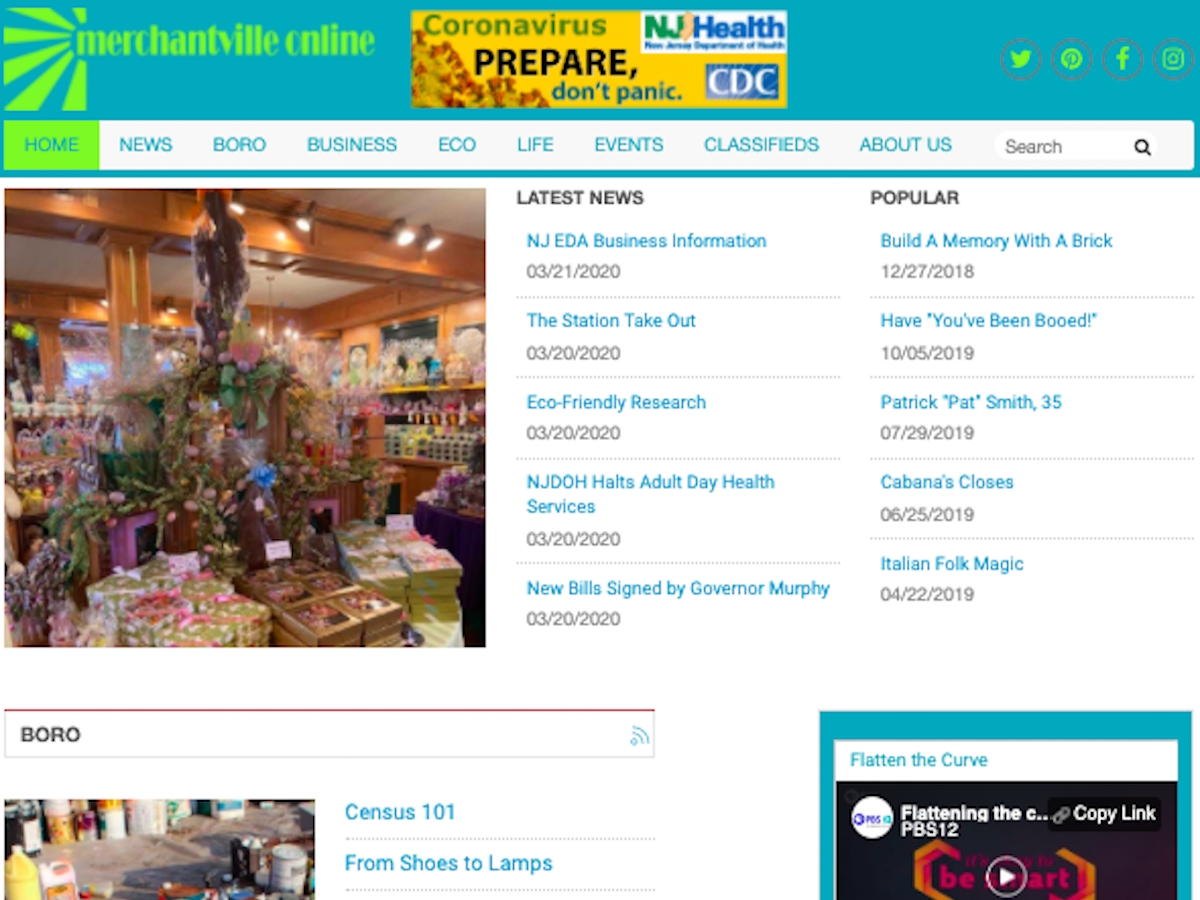Select the HOME navigation tab
Screen dimensions: 1200x900
click(x=51, y=145)
